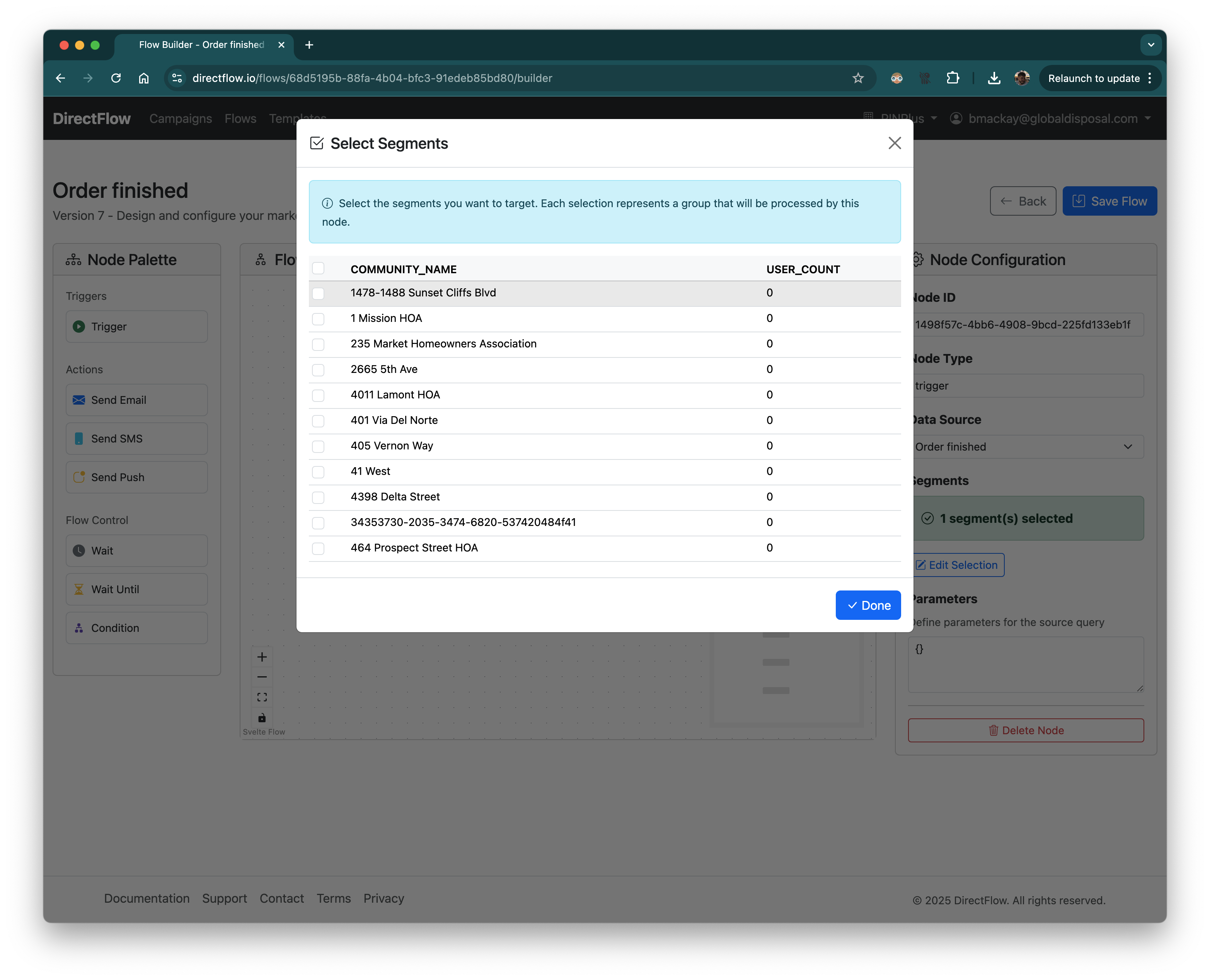1210x980 pixels.
Task: Expand the bmackay account dropdown
Action: (1053, 119)
